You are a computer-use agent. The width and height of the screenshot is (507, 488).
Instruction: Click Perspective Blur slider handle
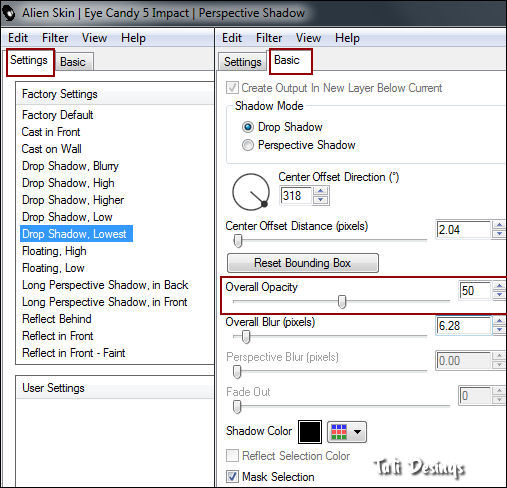point(237,372)
